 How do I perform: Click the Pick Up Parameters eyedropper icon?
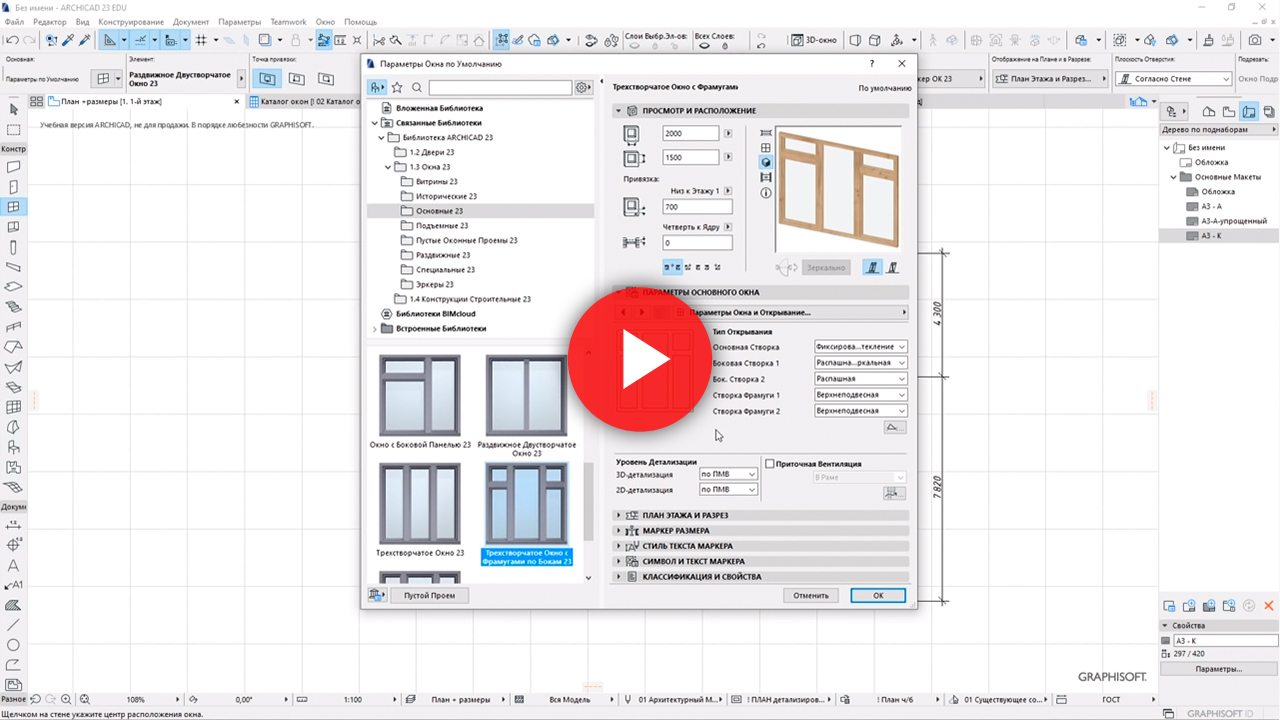[67, 40]
